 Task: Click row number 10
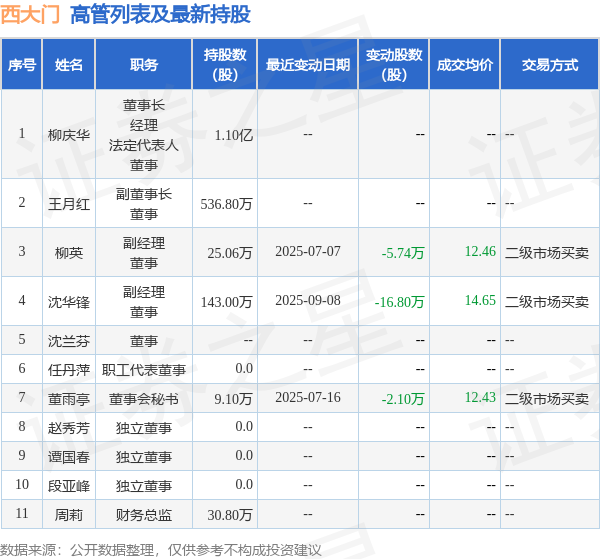click(x=22, y=484)
